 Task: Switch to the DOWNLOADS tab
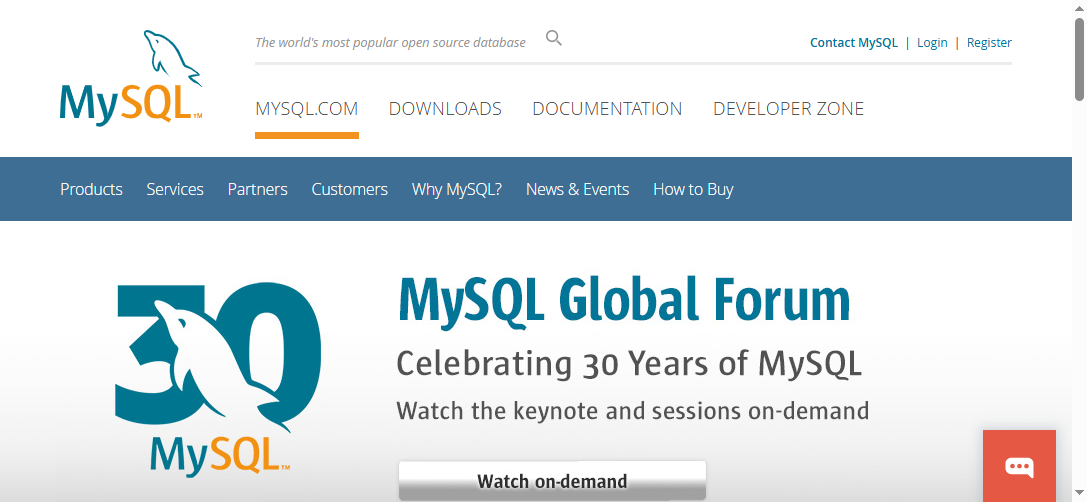point(445,109)
